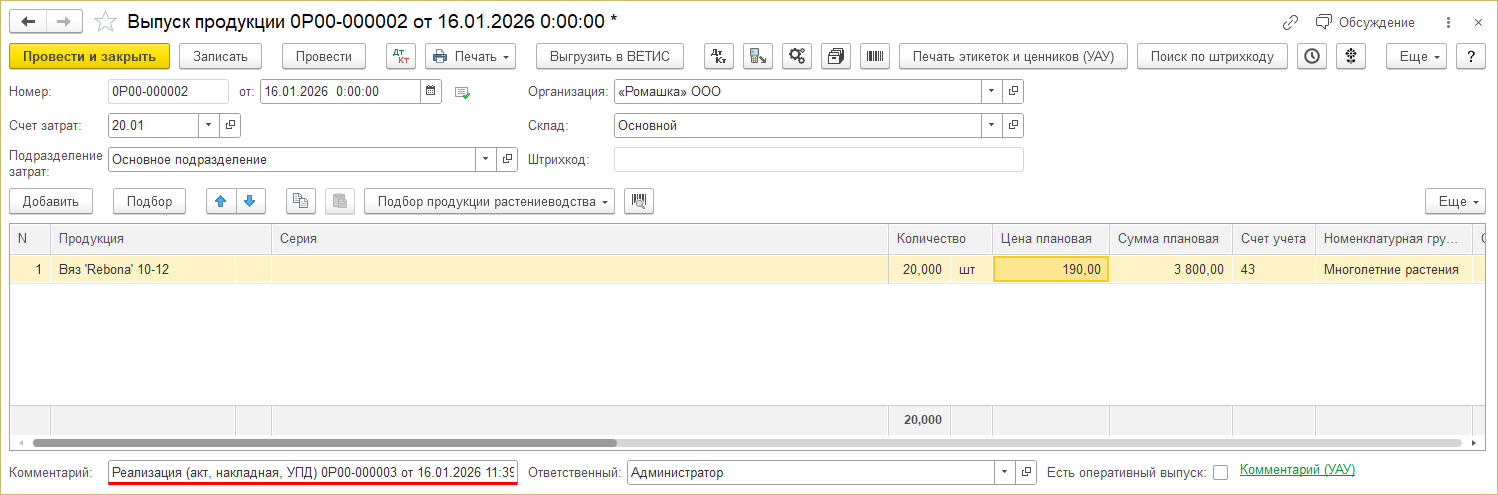Click the Штрихкод input field
This screenshot has width=1498, height=495.
tap(819, 160)
